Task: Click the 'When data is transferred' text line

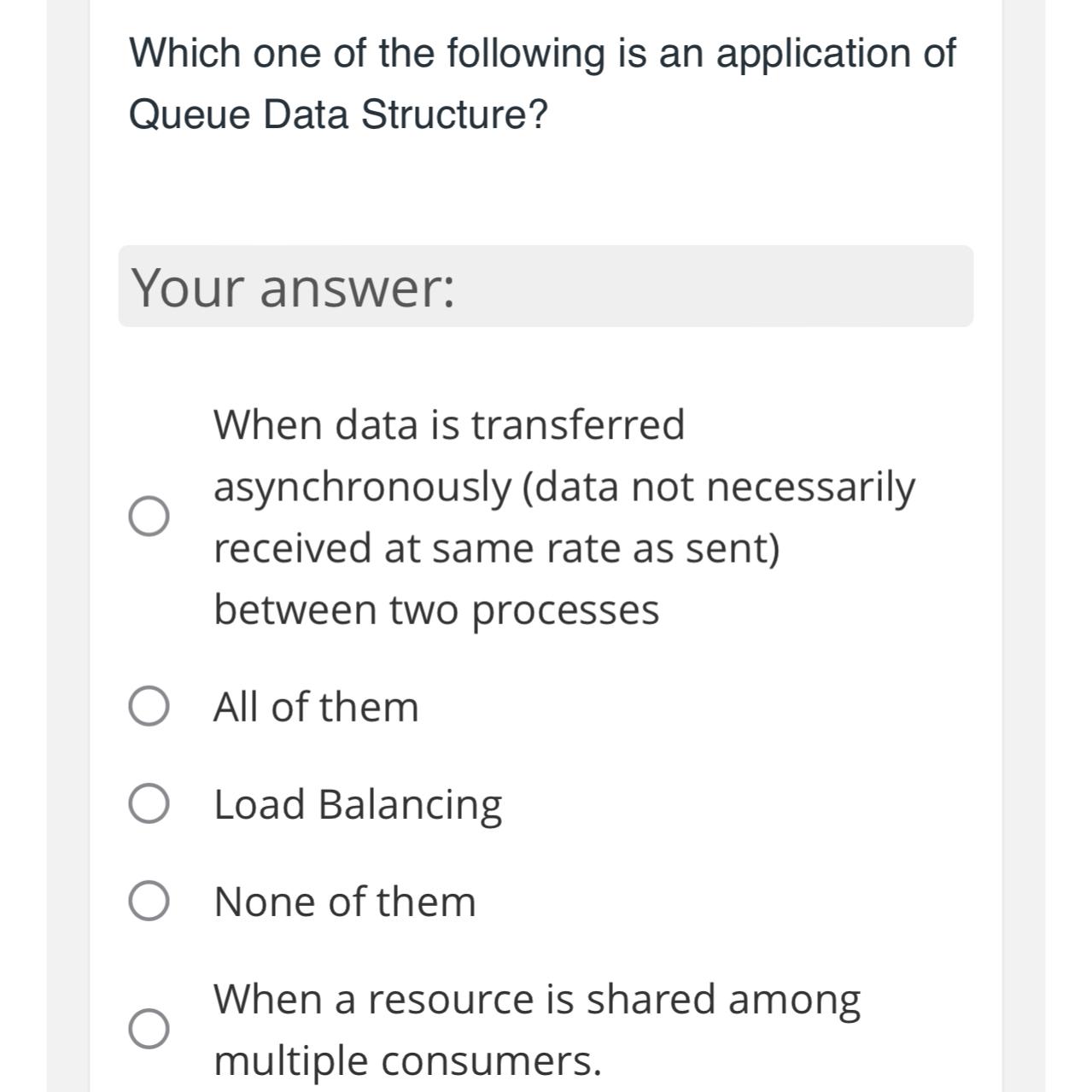Action: (449, 424)
